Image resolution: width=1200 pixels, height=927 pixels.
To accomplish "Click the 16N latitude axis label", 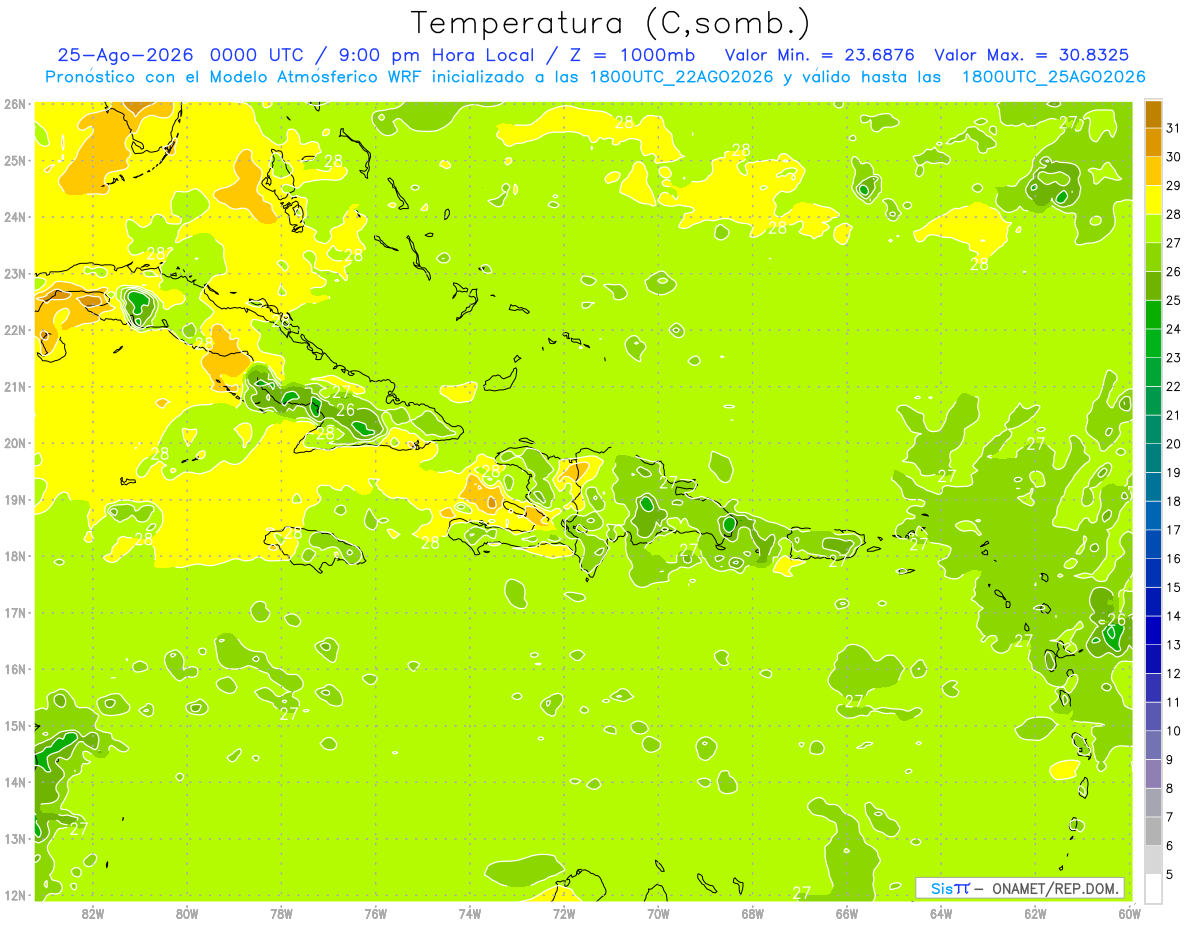I will click(x=15, y=668).
